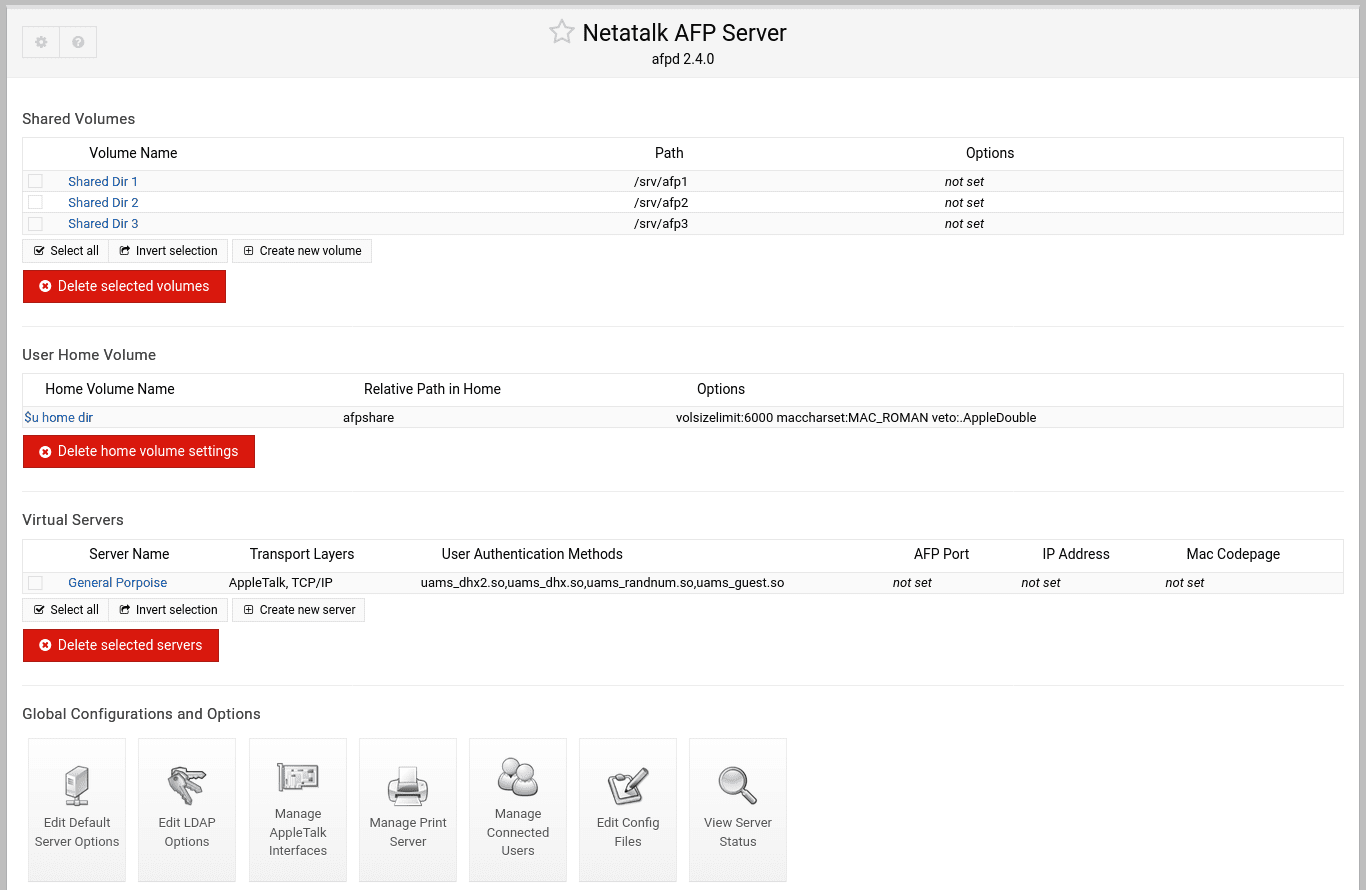Click the /srv/afp1 path cell

tap(661, 182)
